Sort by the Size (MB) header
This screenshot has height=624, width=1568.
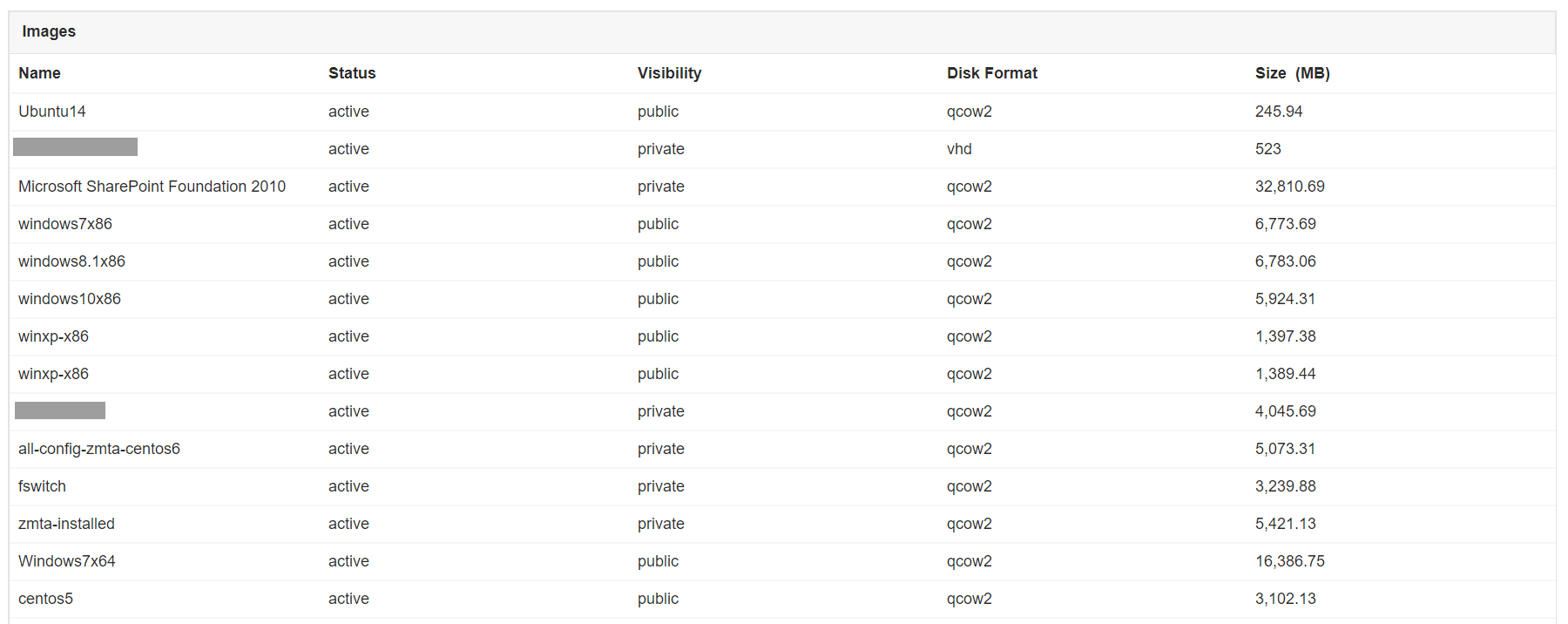click(x=1292, y=73)
